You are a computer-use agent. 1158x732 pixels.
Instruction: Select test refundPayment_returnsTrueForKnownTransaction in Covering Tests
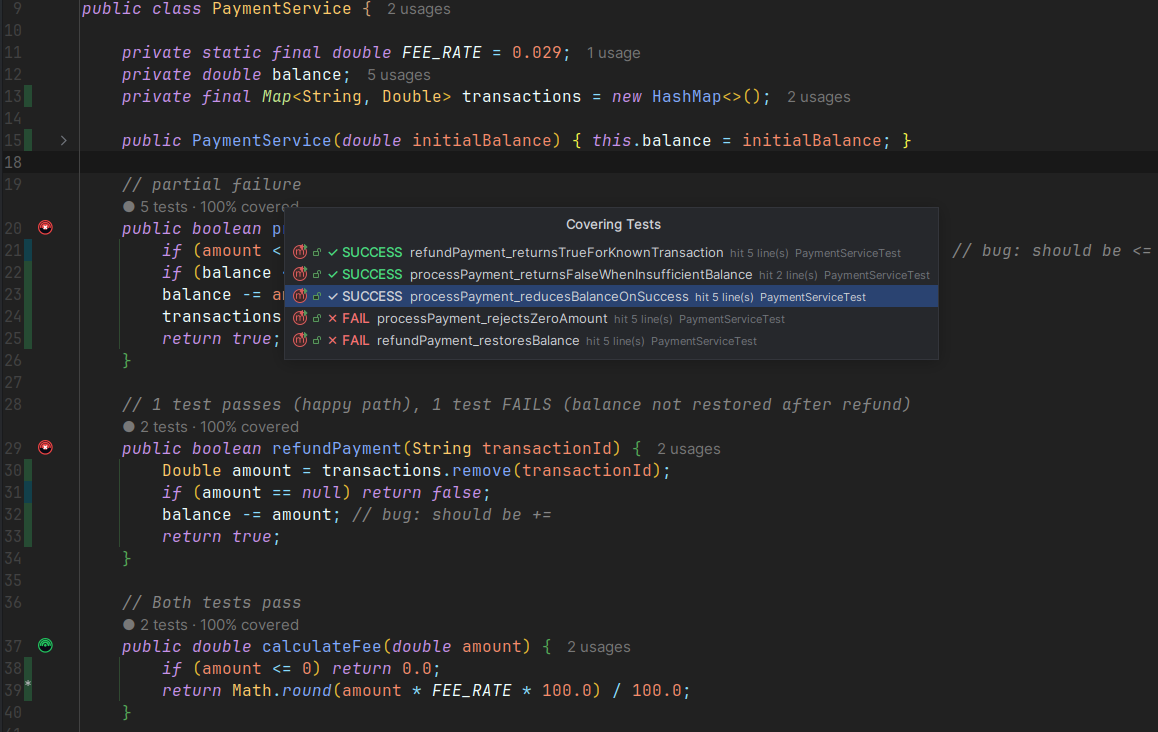click(x=611, y=253)
